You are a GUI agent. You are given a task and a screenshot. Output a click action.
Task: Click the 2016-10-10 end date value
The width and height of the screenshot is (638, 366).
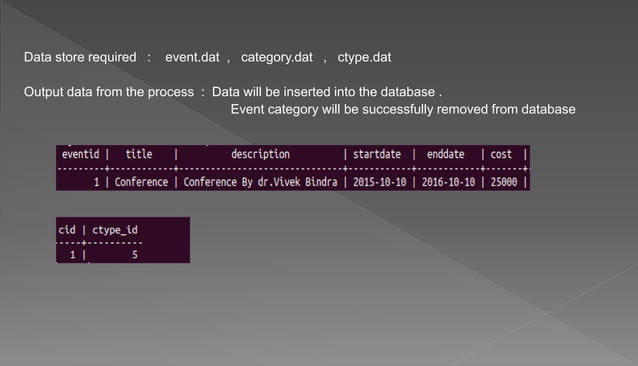(448, 182)
